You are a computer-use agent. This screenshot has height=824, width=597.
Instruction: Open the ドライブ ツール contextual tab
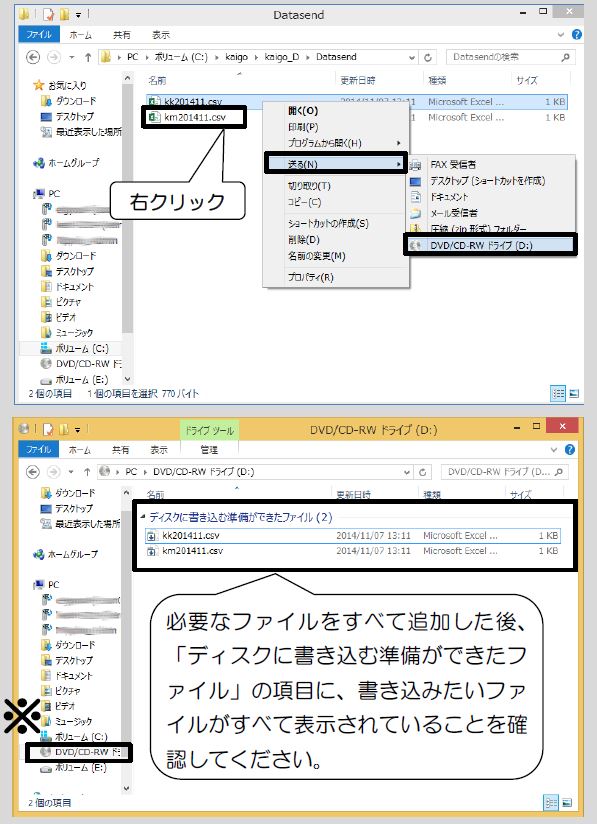[x=209, y=430]
